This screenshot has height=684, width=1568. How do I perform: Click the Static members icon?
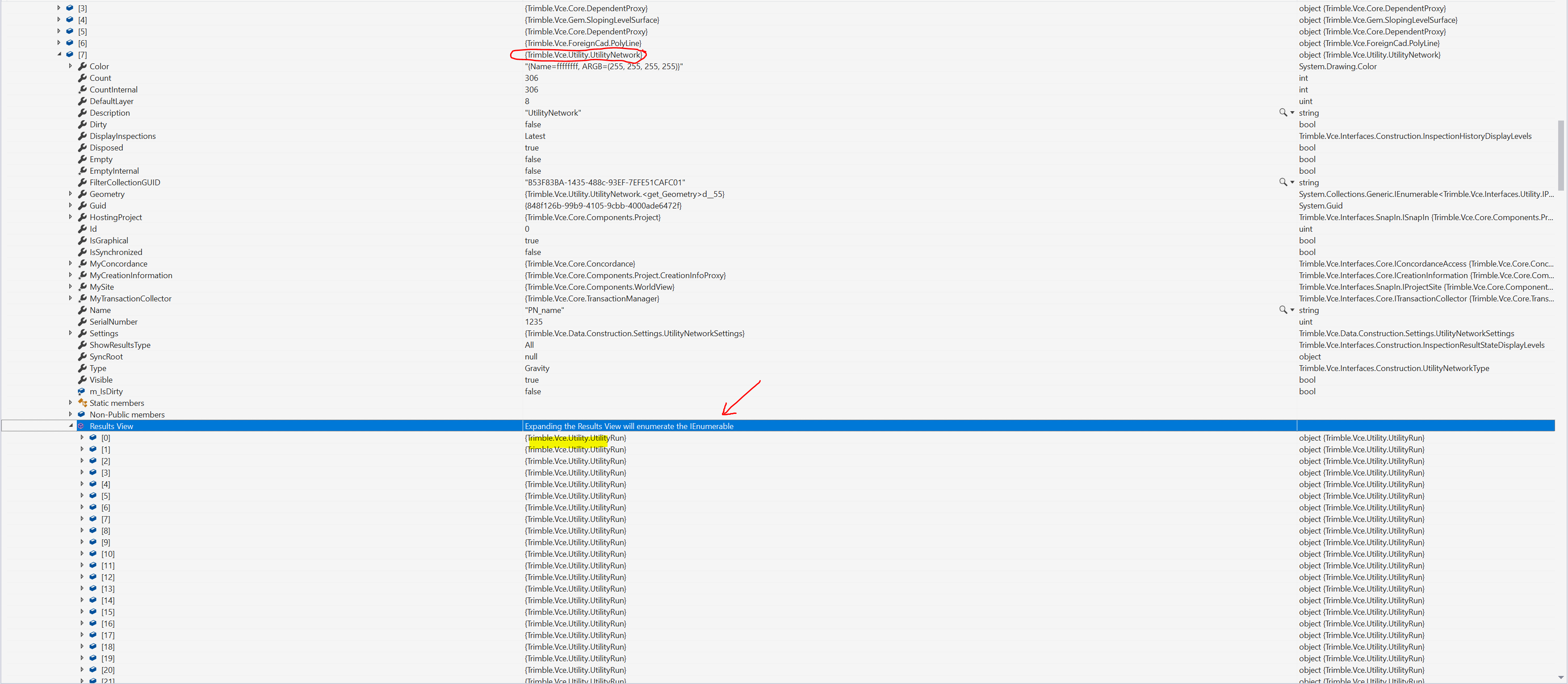point(82,403)
